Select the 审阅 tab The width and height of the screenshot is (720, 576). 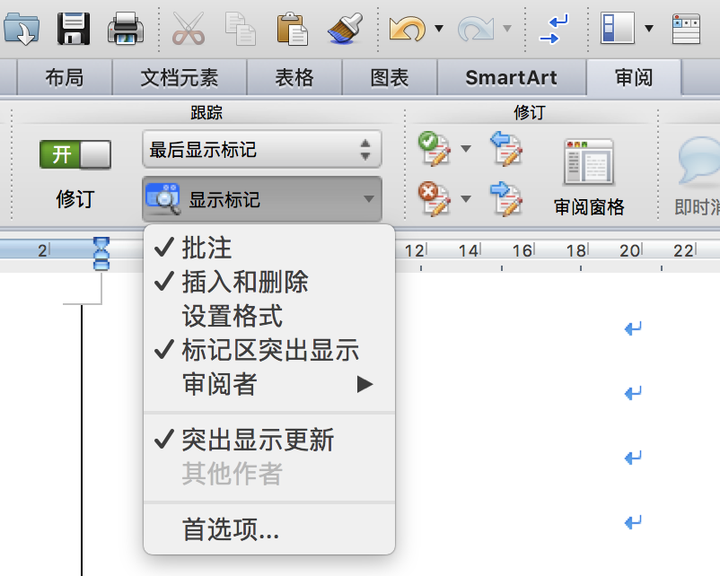(634, 77)
